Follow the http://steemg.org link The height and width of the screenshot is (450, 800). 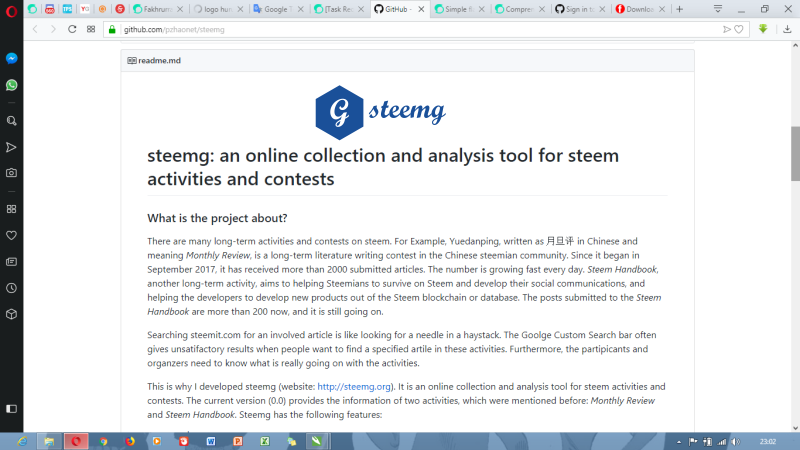pos(354,386)
